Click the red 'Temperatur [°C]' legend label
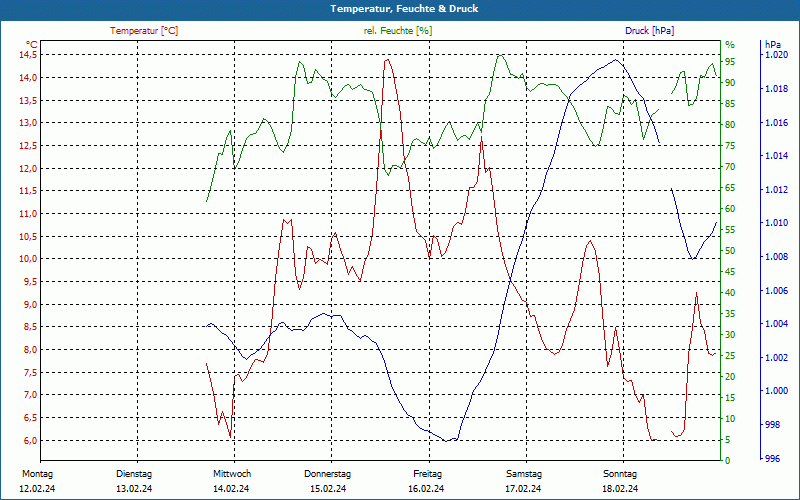 144,31
